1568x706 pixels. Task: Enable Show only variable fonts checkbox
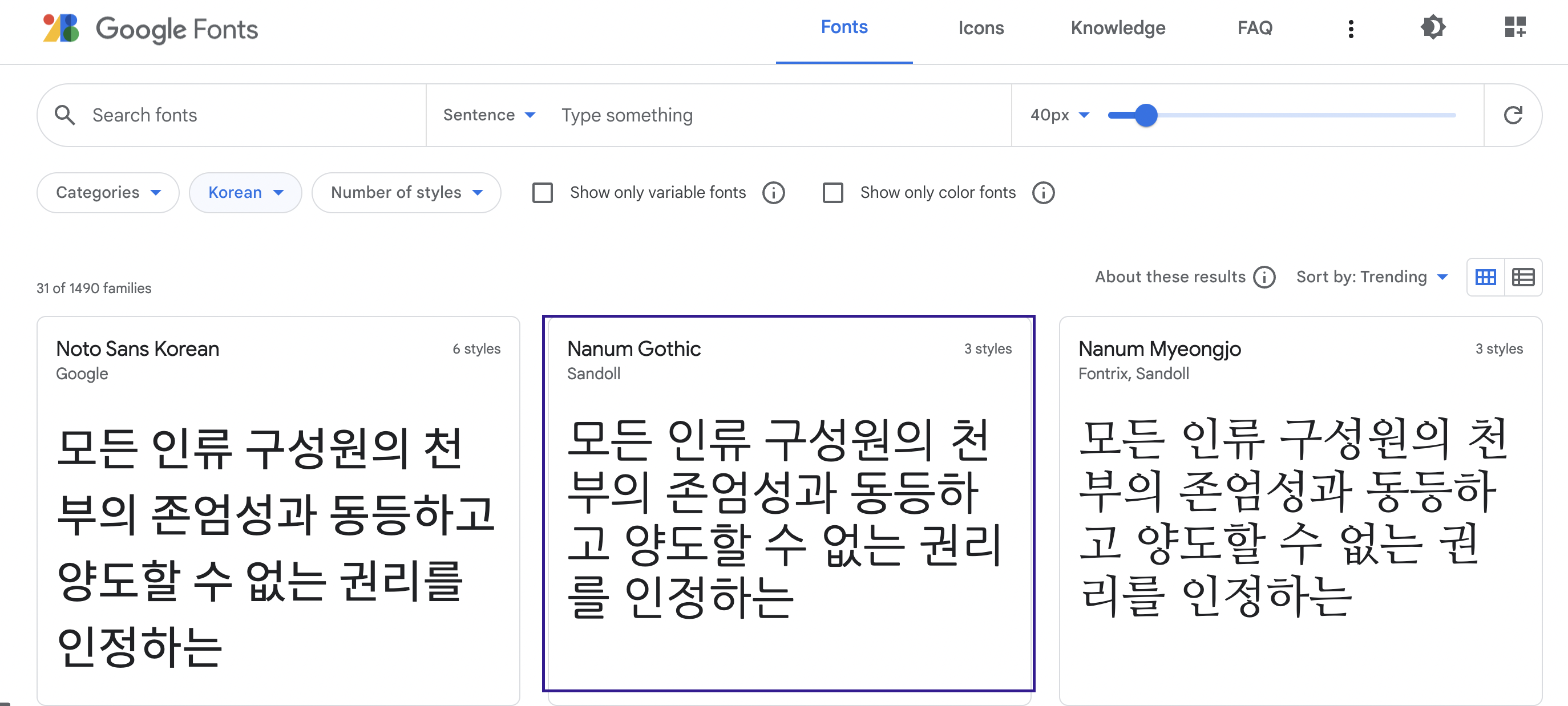(x=542, y=193)
